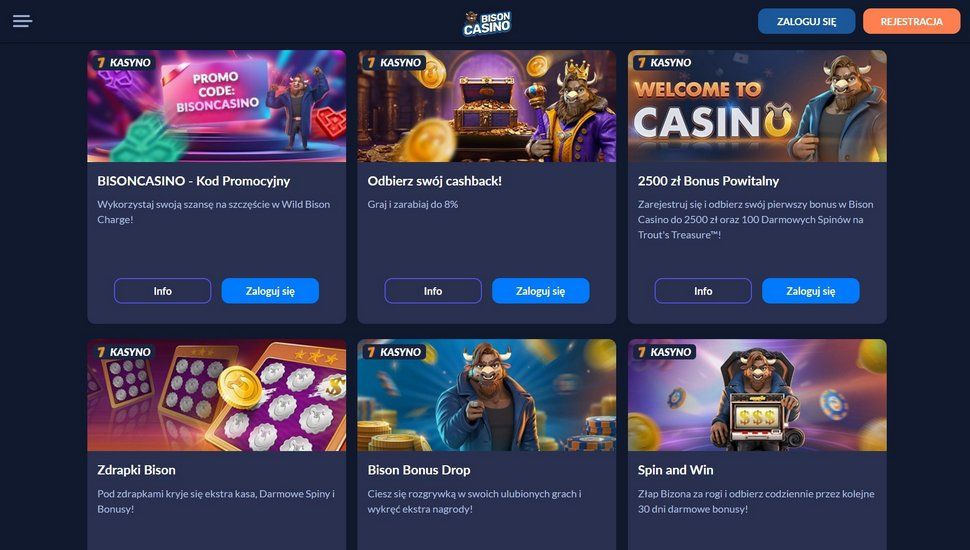Open the hamburger menu icon
Screen dimensions: 970x550
[22, 21]
